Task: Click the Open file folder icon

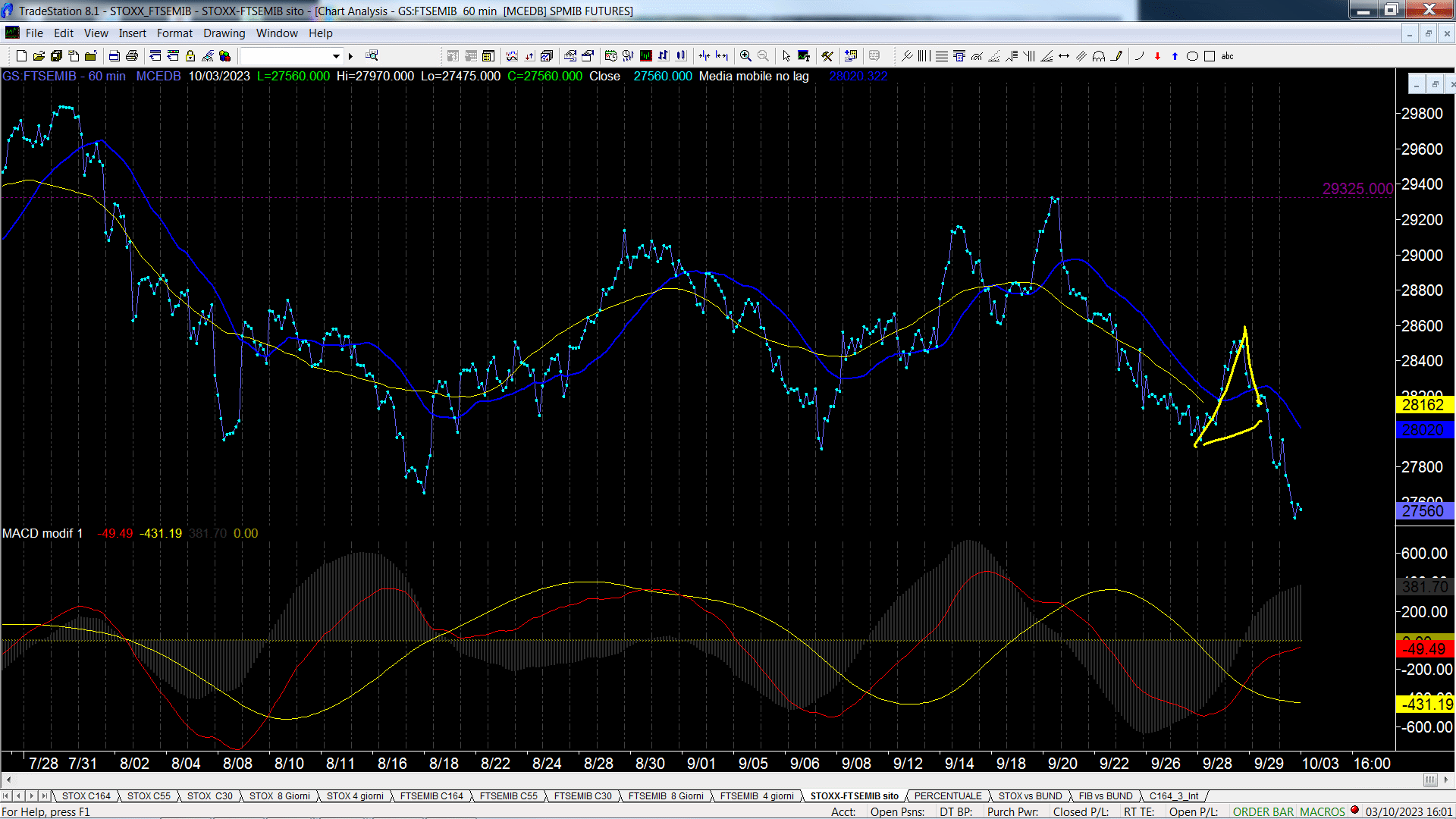Action: pos(39,55)
